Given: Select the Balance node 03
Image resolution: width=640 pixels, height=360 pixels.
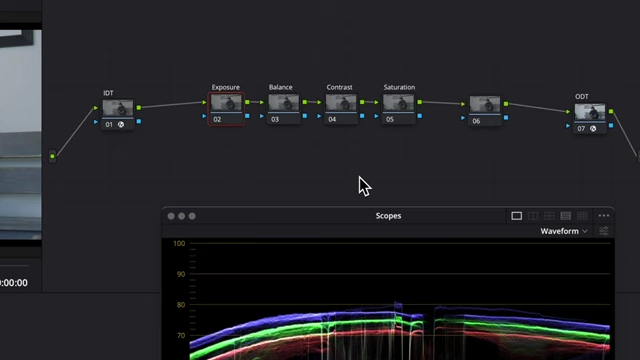Looking at the screenshot, I should [x=284, y=109].
